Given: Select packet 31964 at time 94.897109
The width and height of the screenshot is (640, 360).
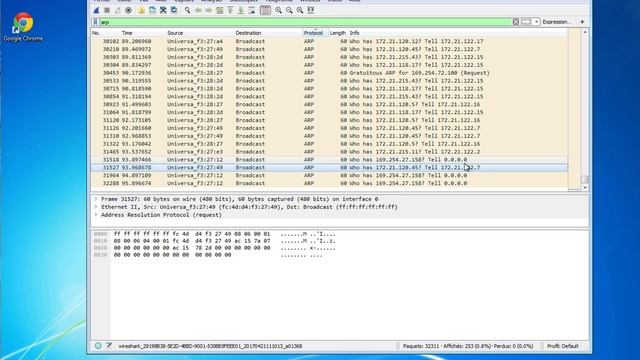Looking at the screenshot, I should point(329,176).
